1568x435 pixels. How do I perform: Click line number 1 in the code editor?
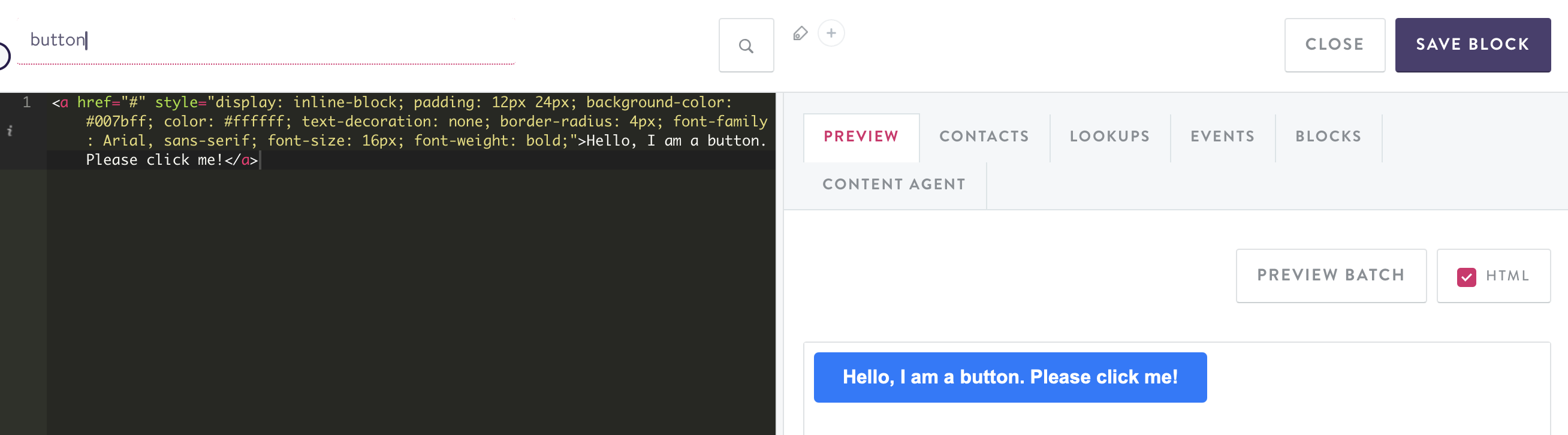point(27,102)
